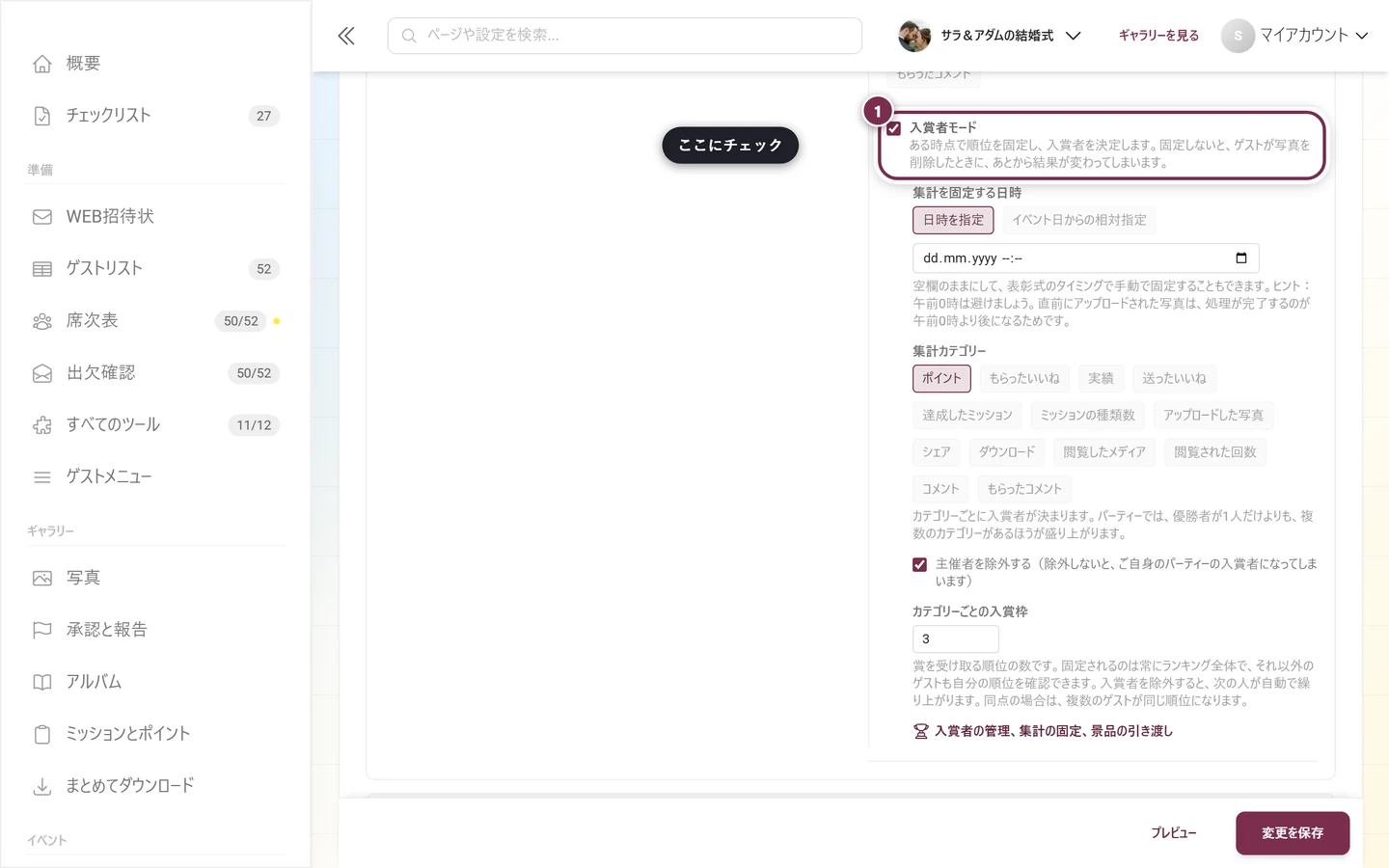Toggle the 達成したミッション category chip

967,415
